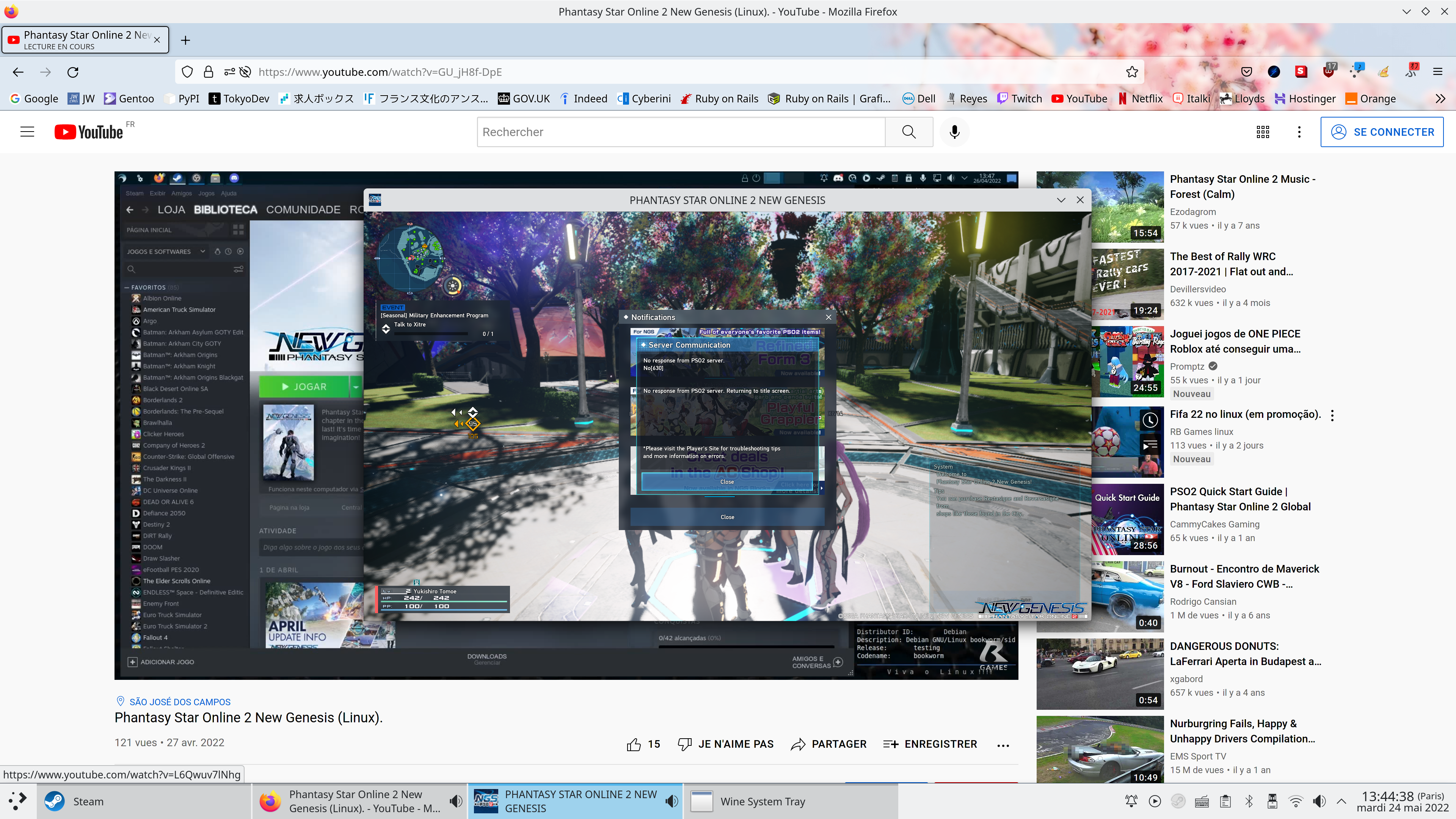Like the video with the thumbs-up showing 15

click(x=643, y=744)
